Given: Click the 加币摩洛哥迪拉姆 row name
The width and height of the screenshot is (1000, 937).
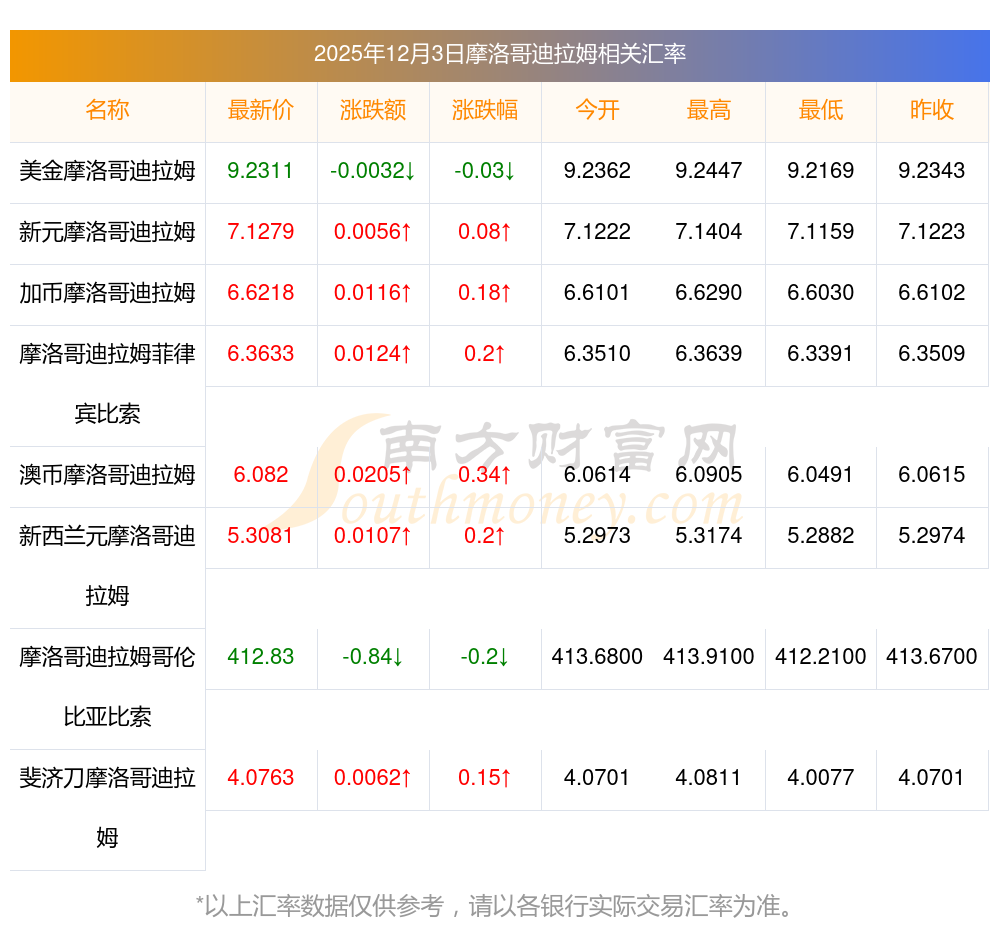Looking at the screenshot, I should tap(107, 293).
